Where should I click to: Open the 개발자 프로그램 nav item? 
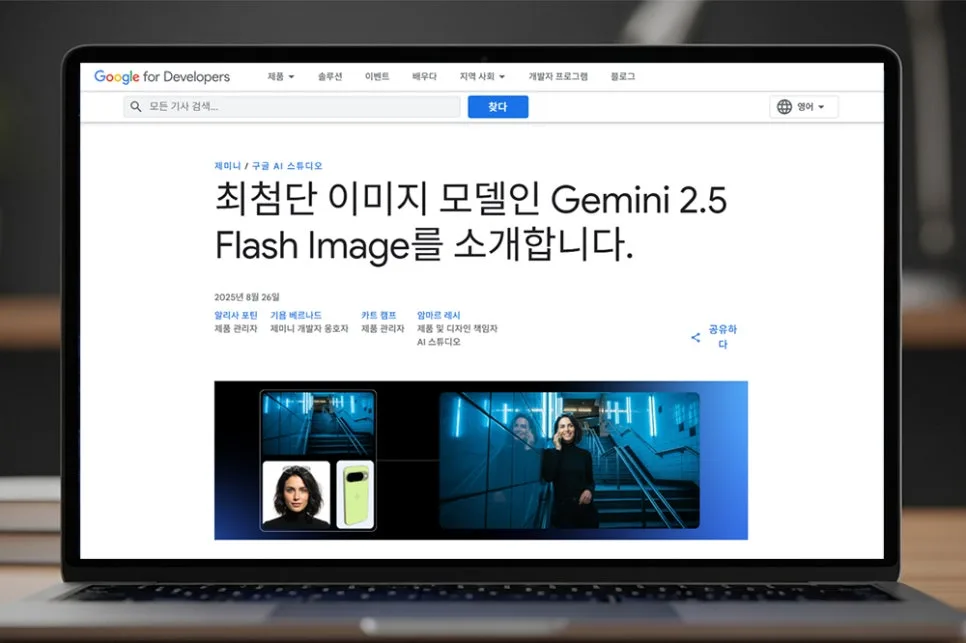558,76
